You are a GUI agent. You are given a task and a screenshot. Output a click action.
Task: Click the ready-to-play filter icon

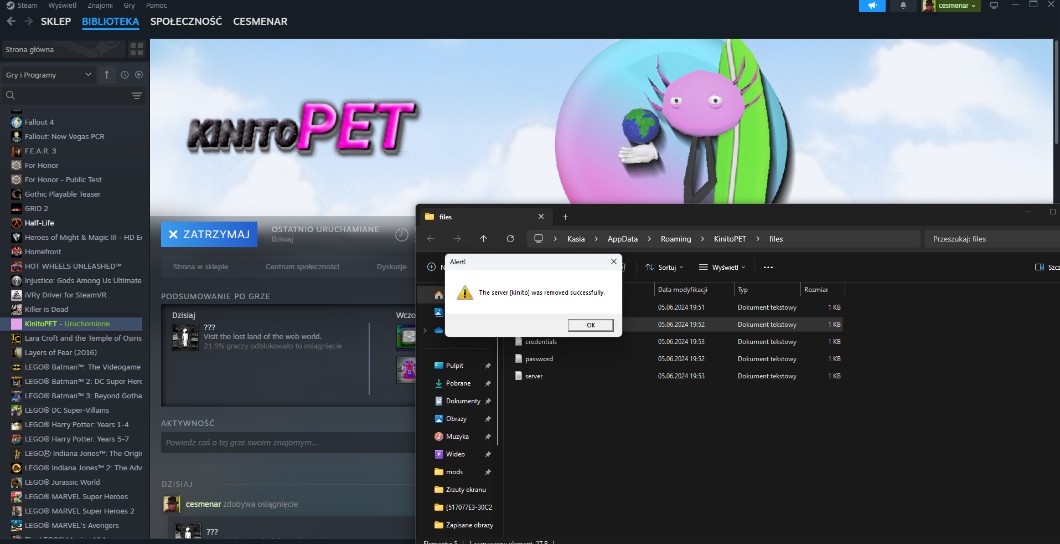point(139,75)
